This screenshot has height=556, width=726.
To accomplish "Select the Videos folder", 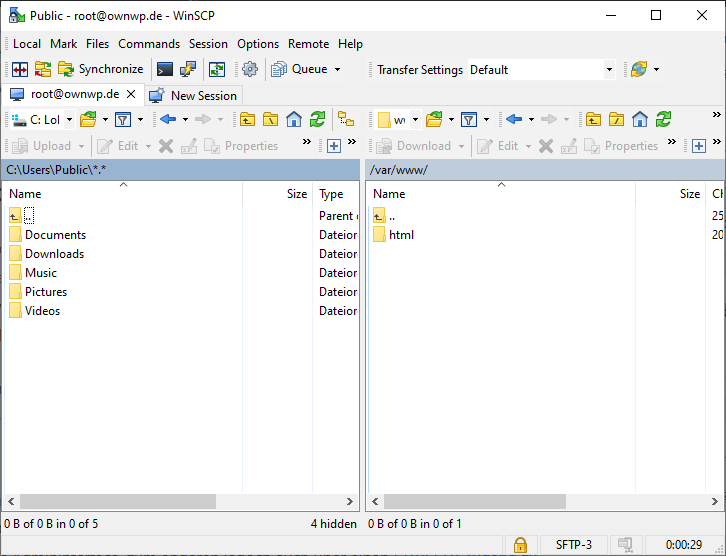I will click(x=35, y=311).
